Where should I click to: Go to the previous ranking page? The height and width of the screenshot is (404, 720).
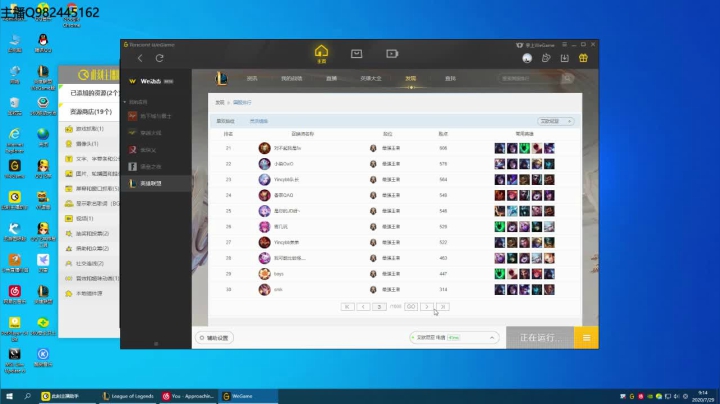tap(363, 307)
